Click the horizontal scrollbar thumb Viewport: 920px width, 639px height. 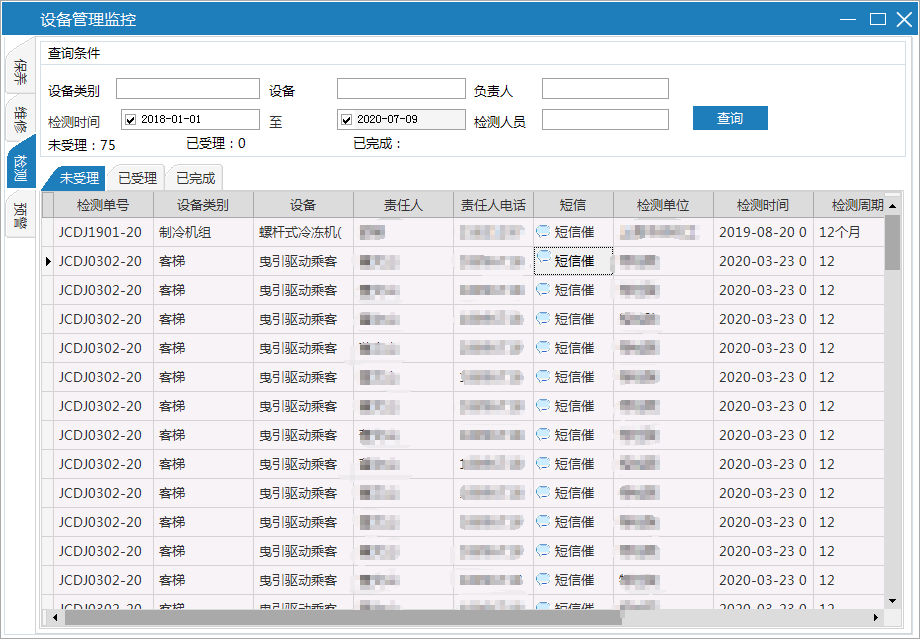(343, 617)
